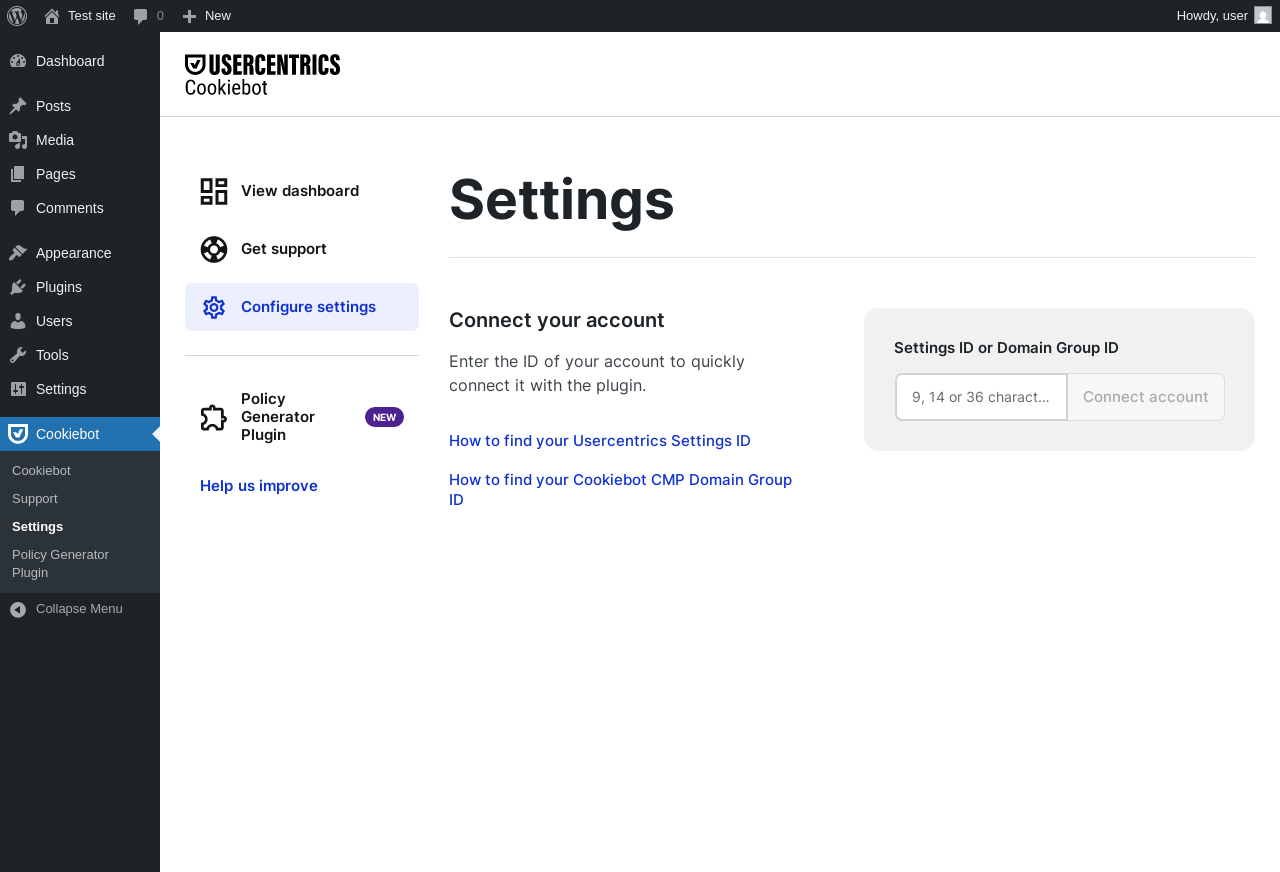Open How to find Usercentrics Settings ID link
1280x872 pixels.
coord(600,441)
